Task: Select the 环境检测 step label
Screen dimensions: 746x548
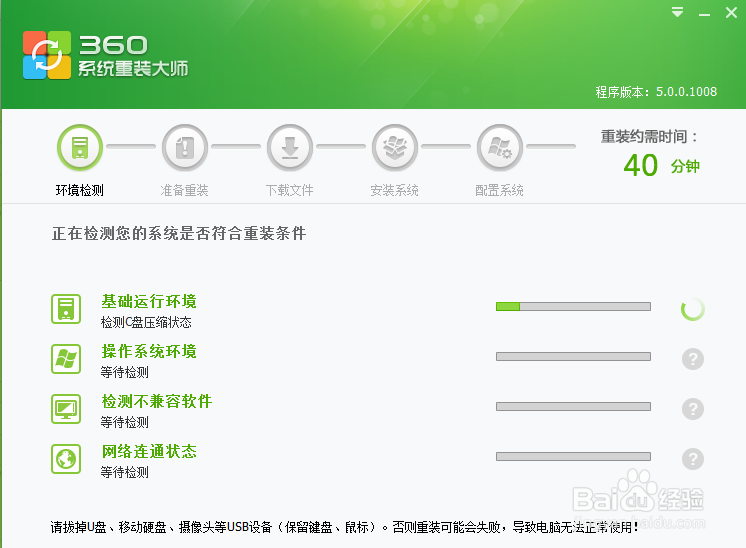Action: pyautogui.click(x=80, y=190)
